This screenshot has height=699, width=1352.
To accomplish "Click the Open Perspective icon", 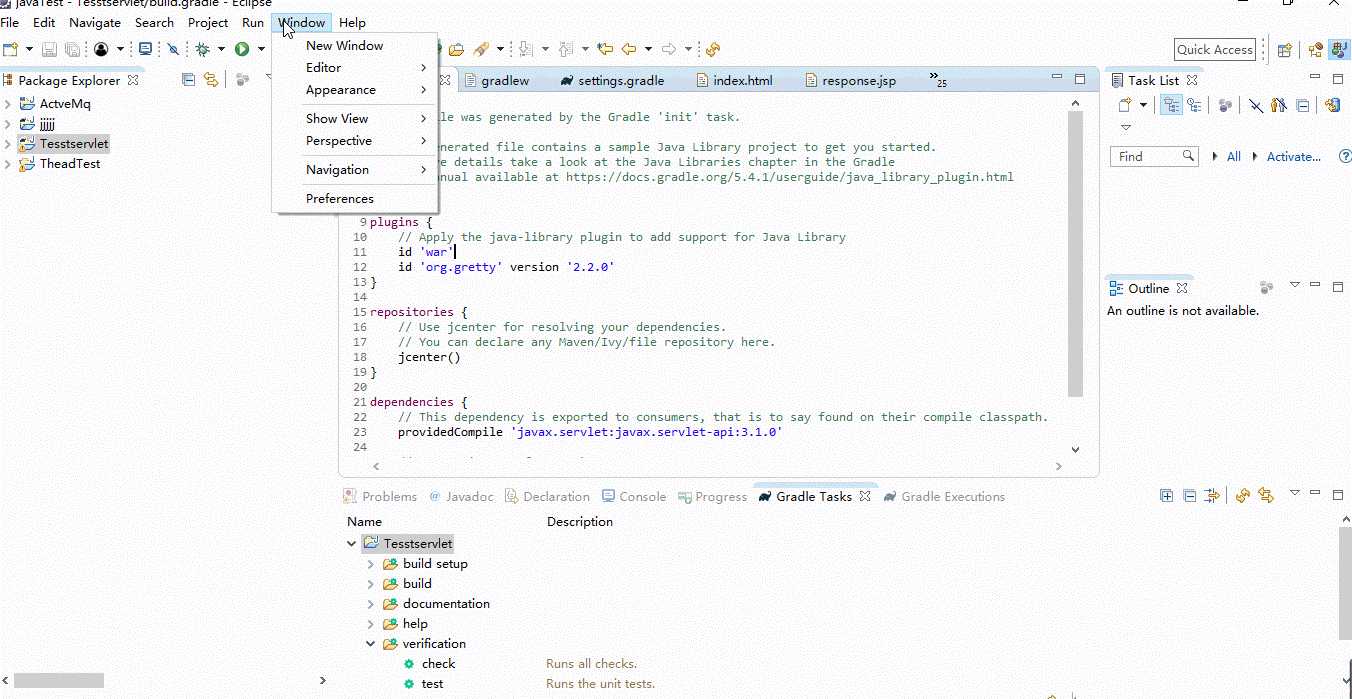I will (x=1285, y=50).
